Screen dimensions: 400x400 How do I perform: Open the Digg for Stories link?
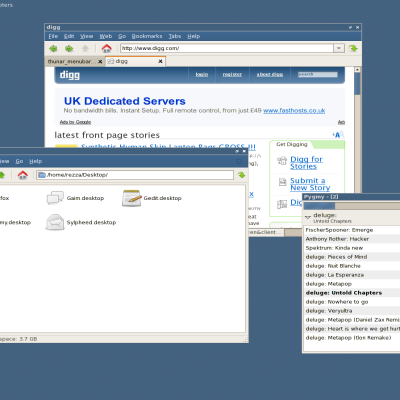[306, 163]
